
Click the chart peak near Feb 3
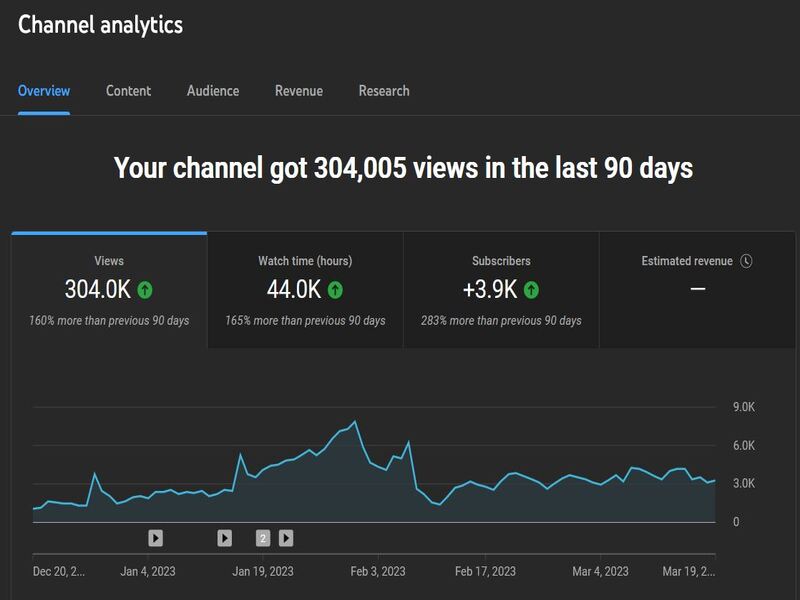355,423
